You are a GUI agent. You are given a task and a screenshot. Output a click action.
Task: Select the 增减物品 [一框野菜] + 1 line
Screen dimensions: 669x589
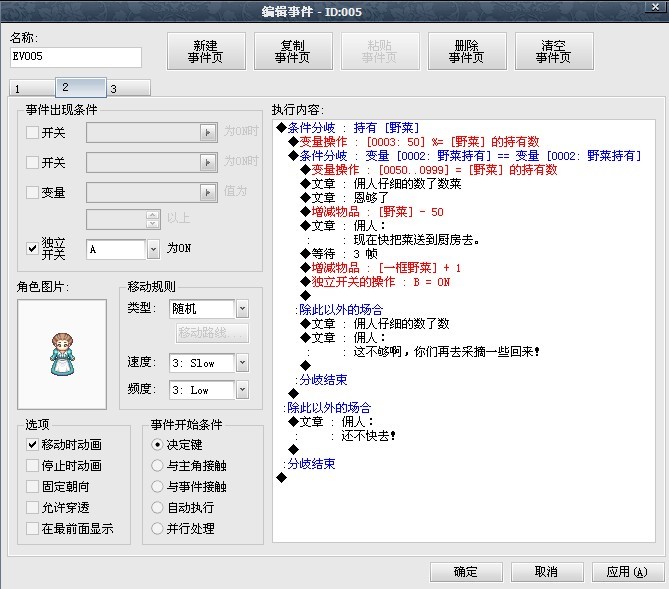[x=381, y=268]
